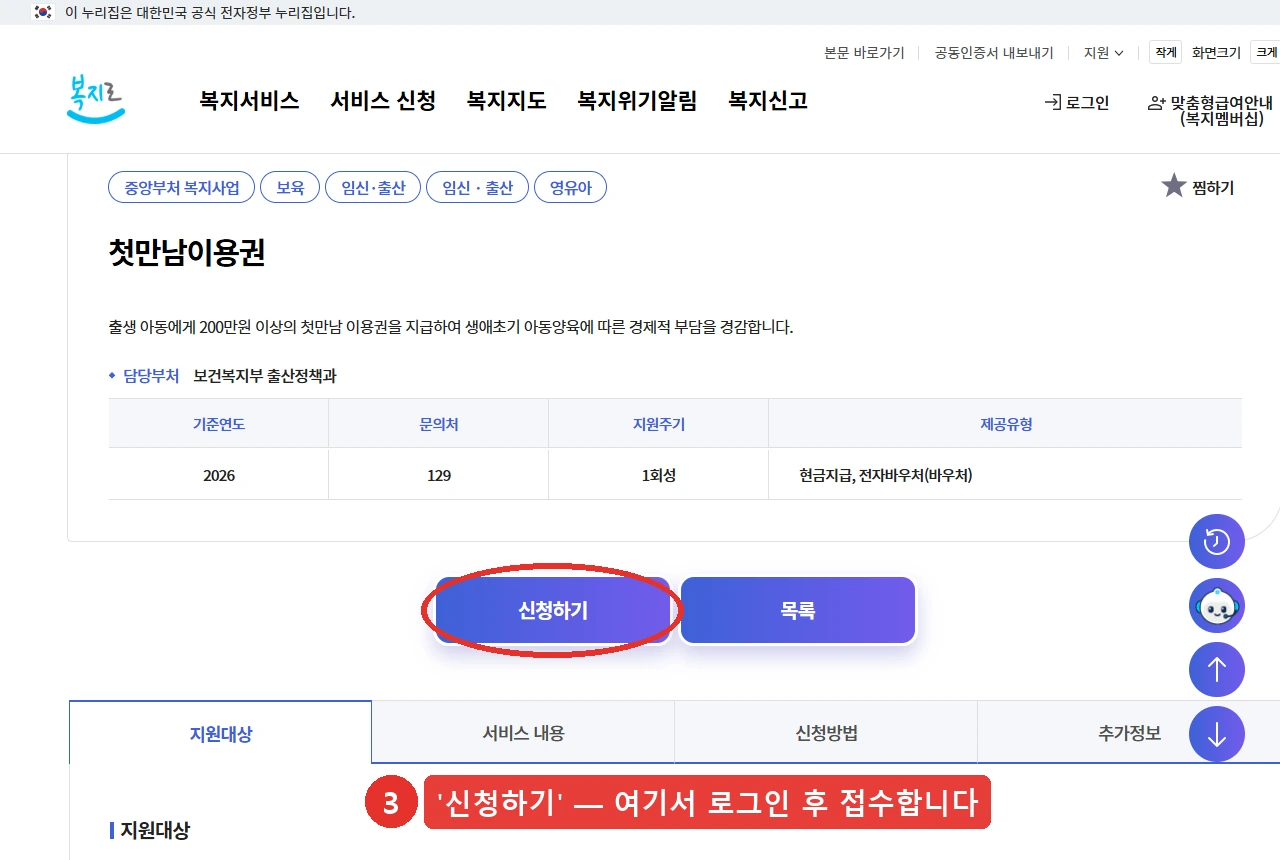Switch to the 추가정보 tab
The height and width of the screenshot is (860, 1280).
[1129, 733]
